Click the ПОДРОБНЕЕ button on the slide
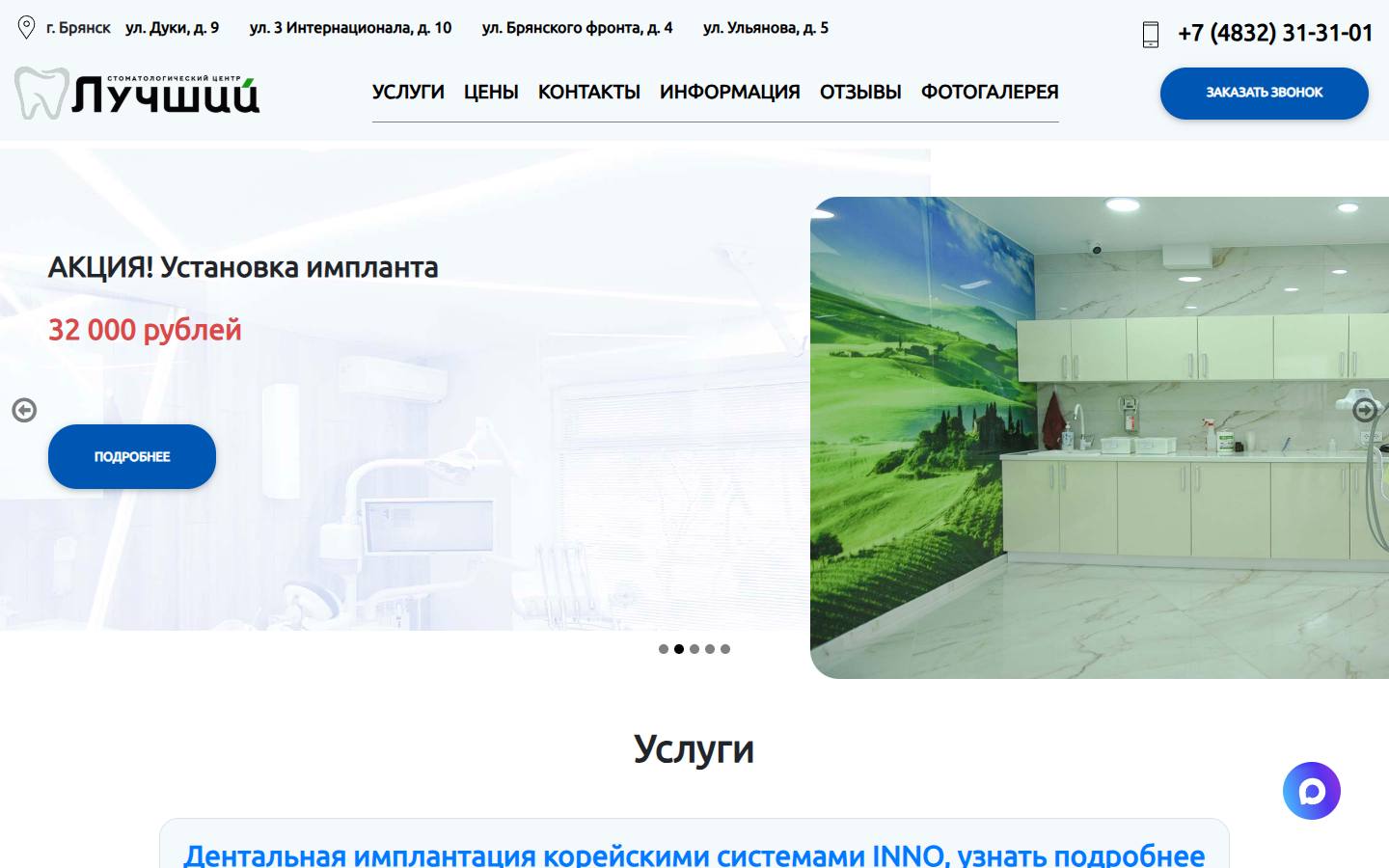The image size is (1389, 868). point(132,456)
